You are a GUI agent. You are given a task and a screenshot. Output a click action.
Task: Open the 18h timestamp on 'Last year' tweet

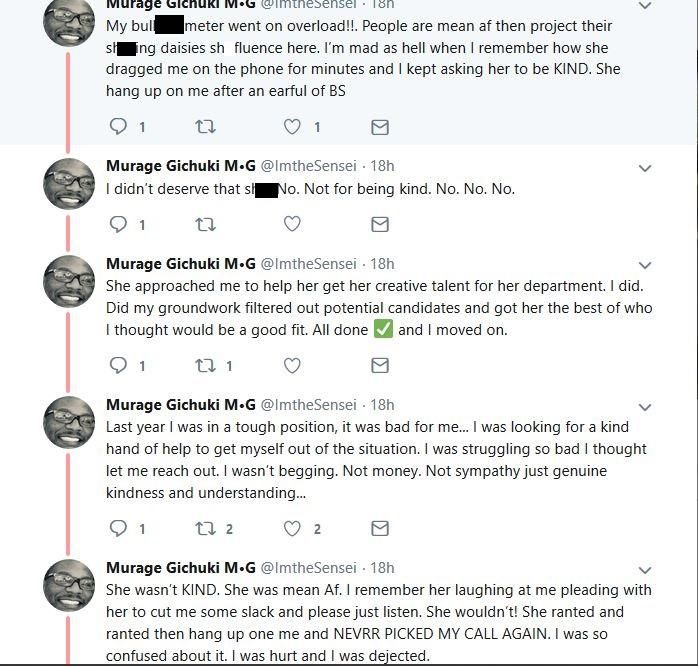coord(382,405)
